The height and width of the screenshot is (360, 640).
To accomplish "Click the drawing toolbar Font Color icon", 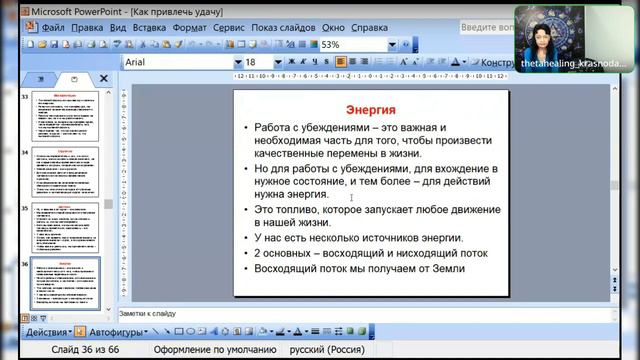I will coord(298,331).
